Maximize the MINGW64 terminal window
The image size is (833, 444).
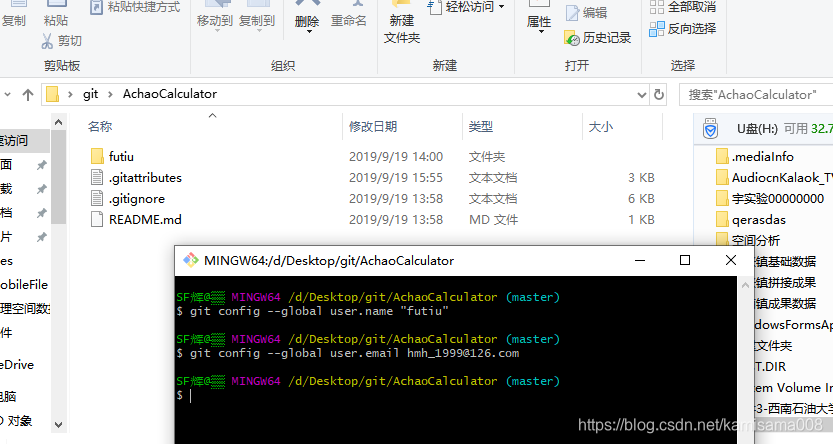(685, 260)
